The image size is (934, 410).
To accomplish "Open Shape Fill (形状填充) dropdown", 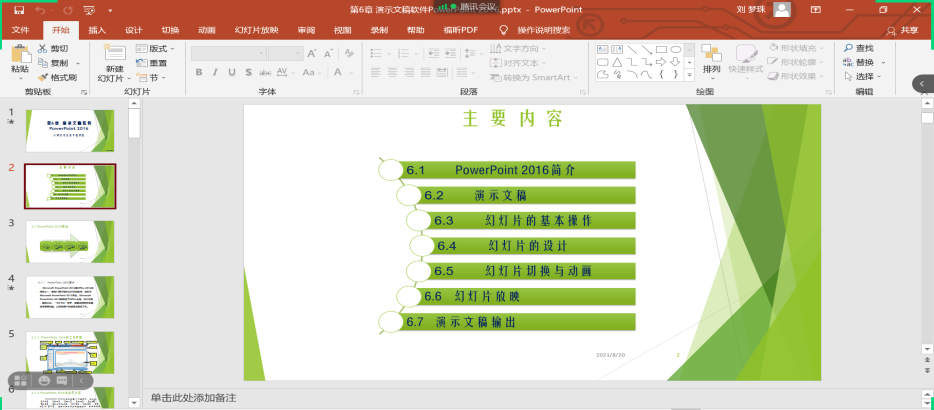I will click(798, 48).
